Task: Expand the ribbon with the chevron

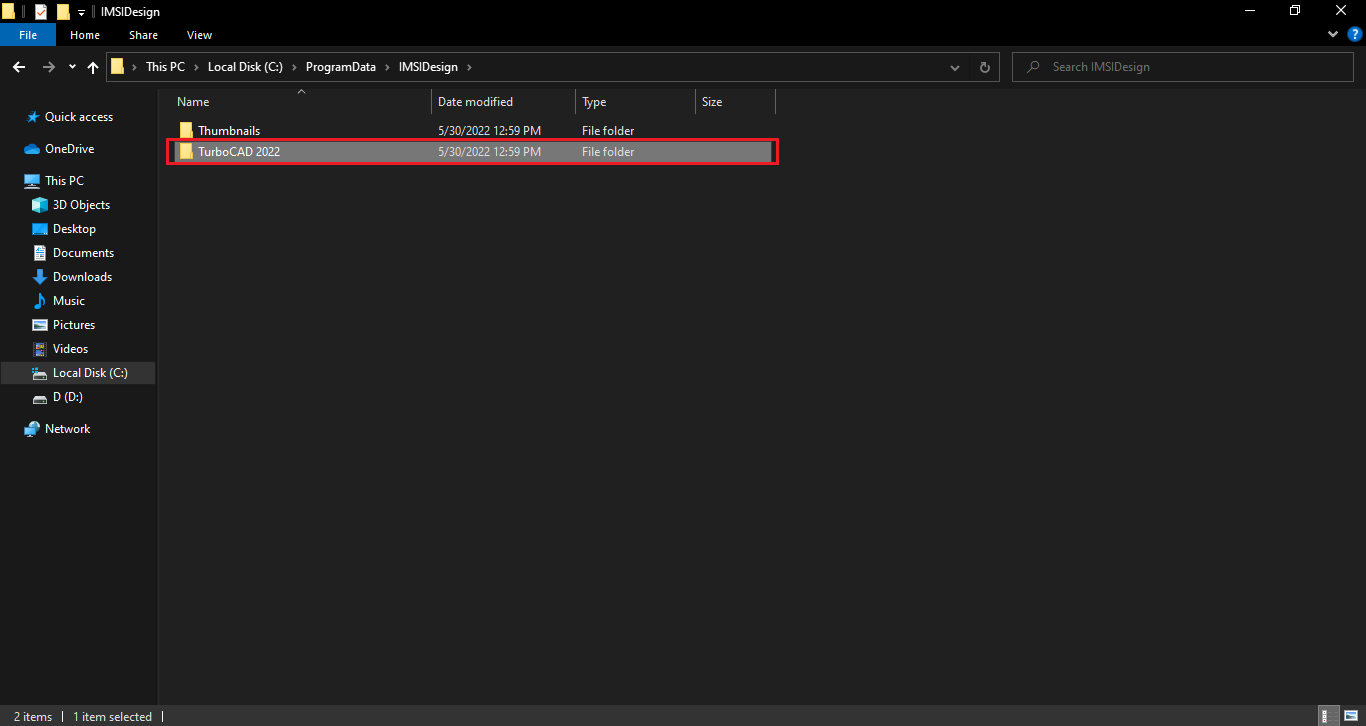Action: 1333,34
